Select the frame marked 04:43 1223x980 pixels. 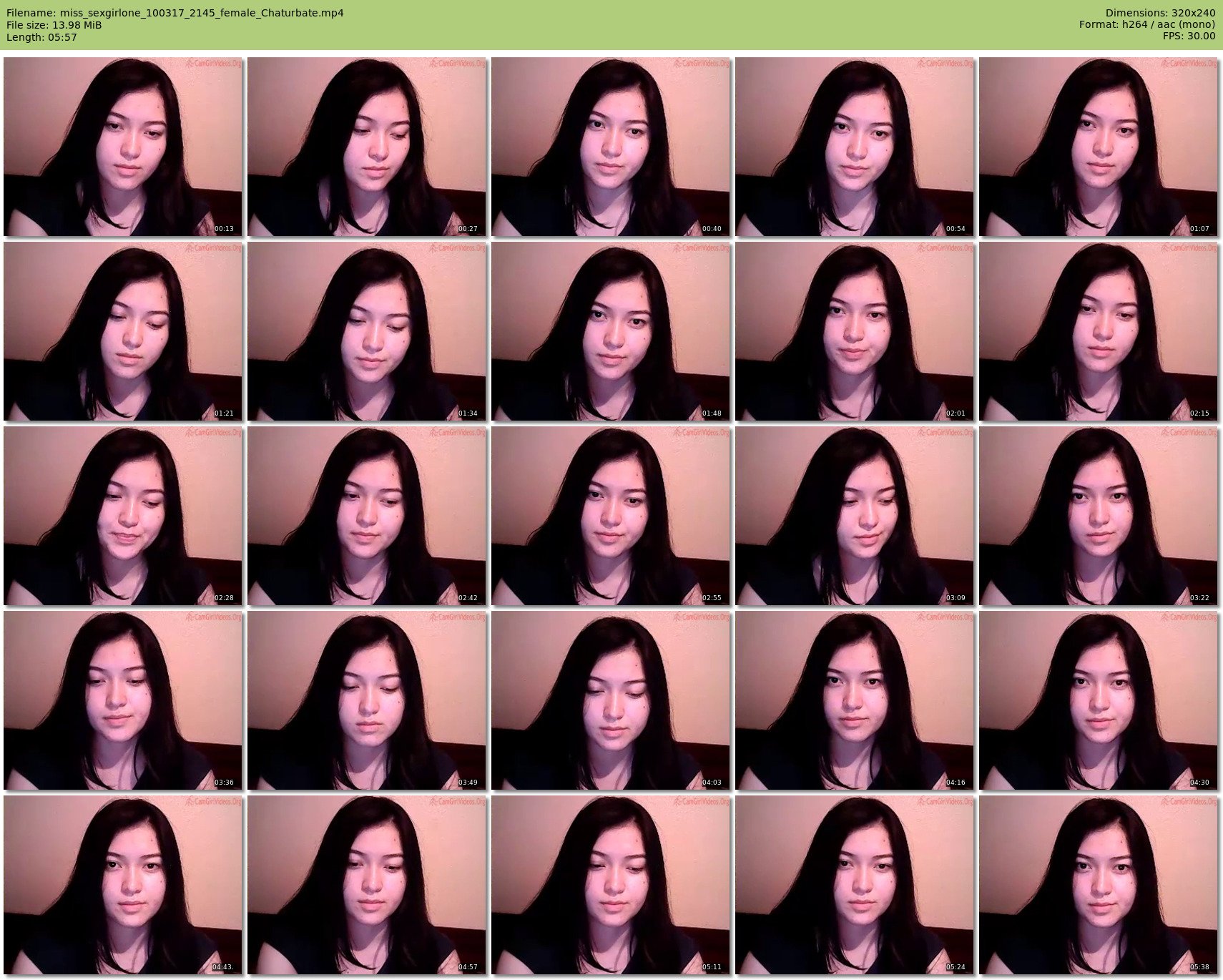click(123, 885)
